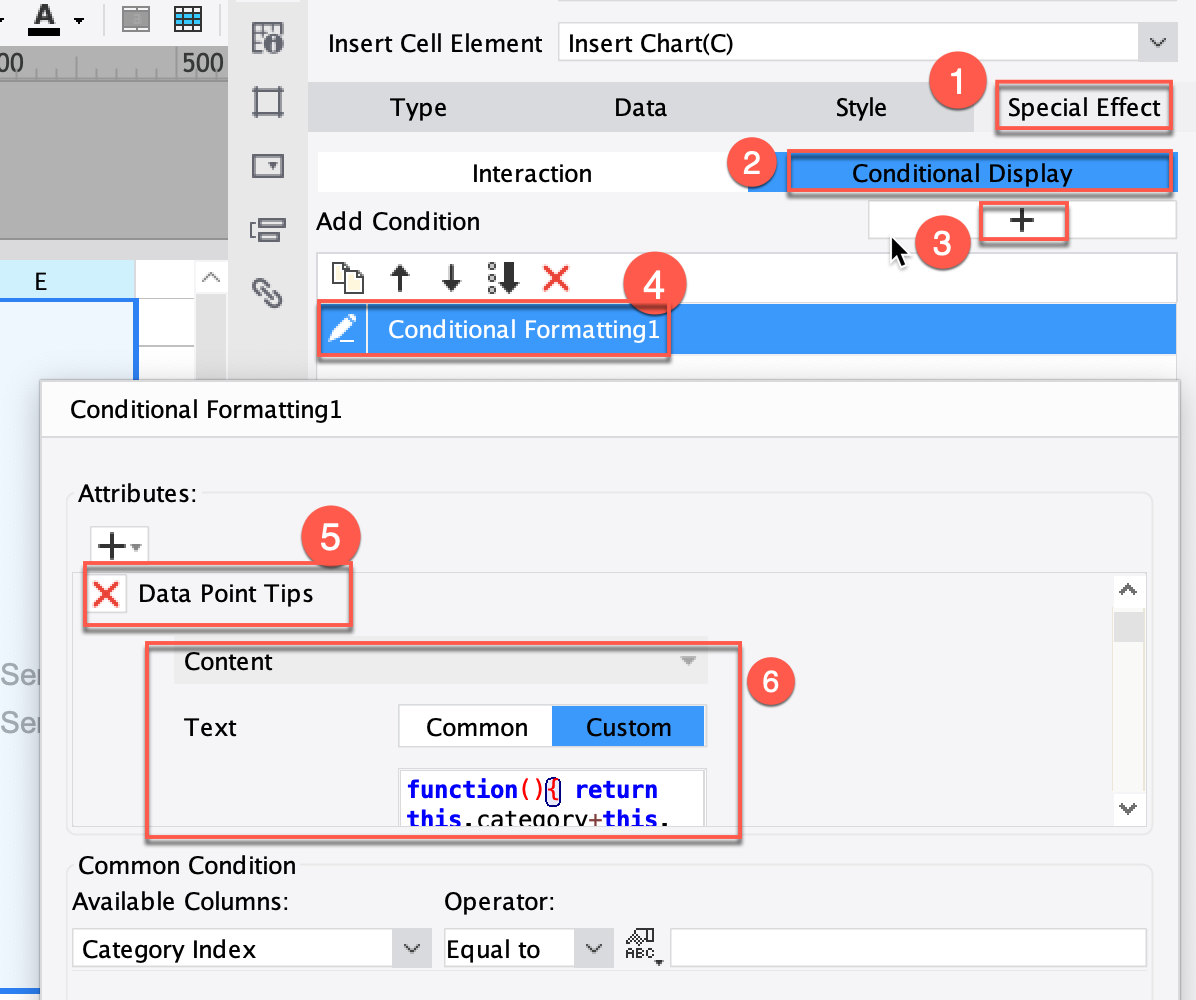
Task: Remove the Data Point Tips attribute
Action: coord(105,593)
